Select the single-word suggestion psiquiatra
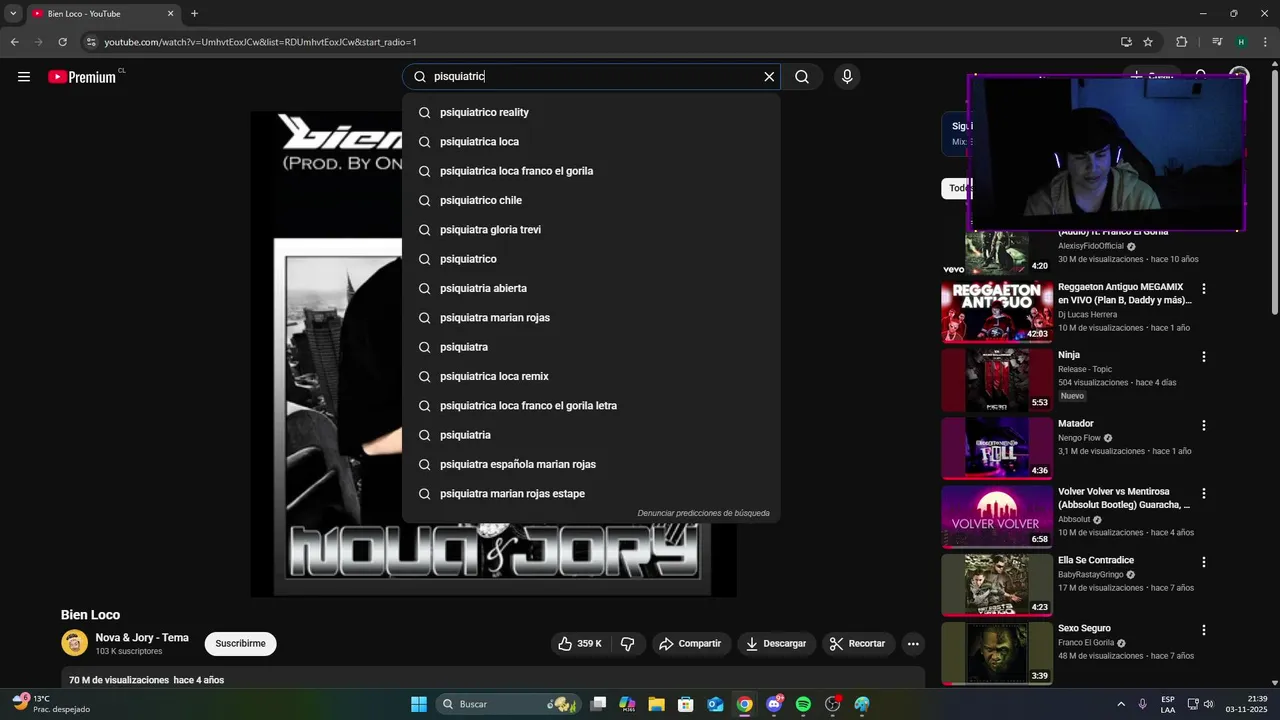The image size is (1280, 720). pyautogui.click(x=591, y=347)
